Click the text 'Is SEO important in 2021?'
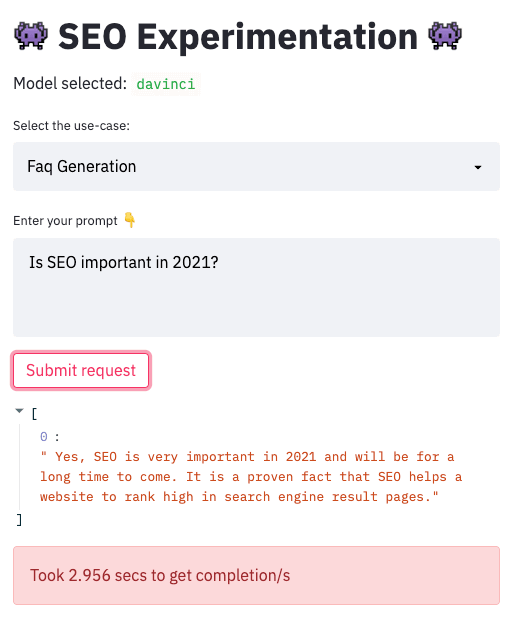Viewport: 507px width, 617px height. point(124,262)
